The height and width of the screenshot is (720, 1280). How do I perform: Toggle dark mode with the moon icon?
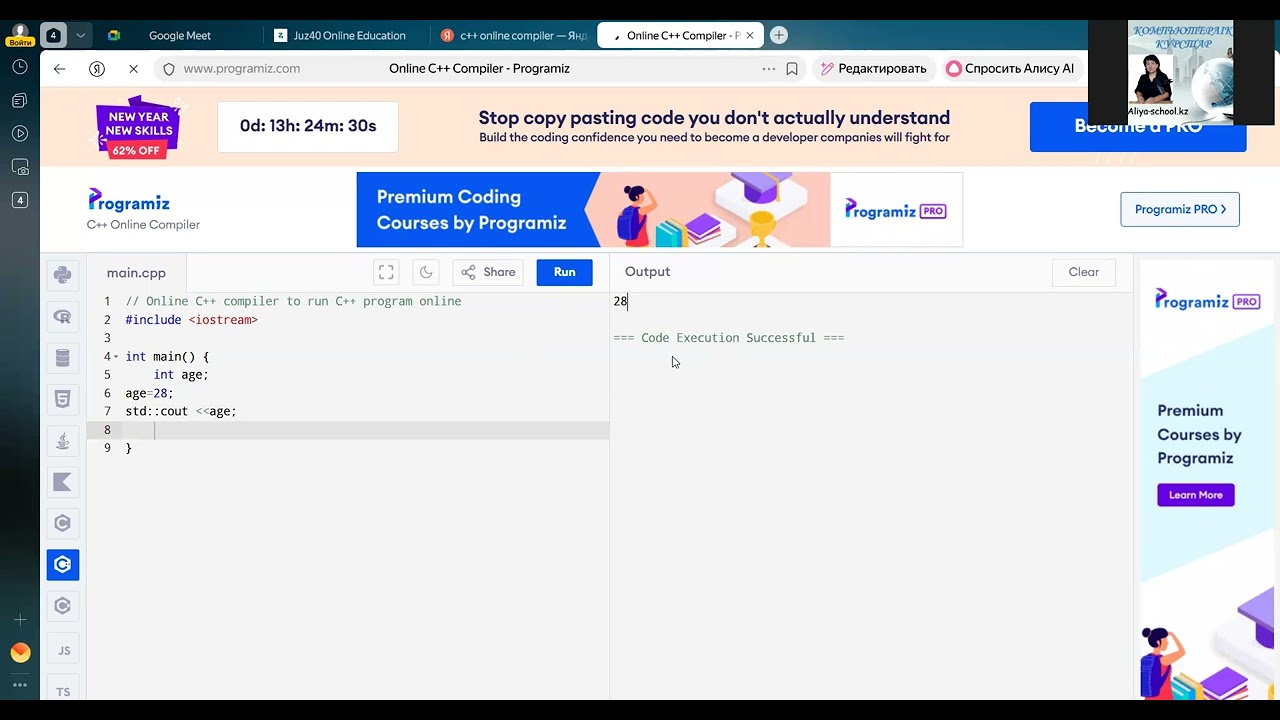click(426, 272)
